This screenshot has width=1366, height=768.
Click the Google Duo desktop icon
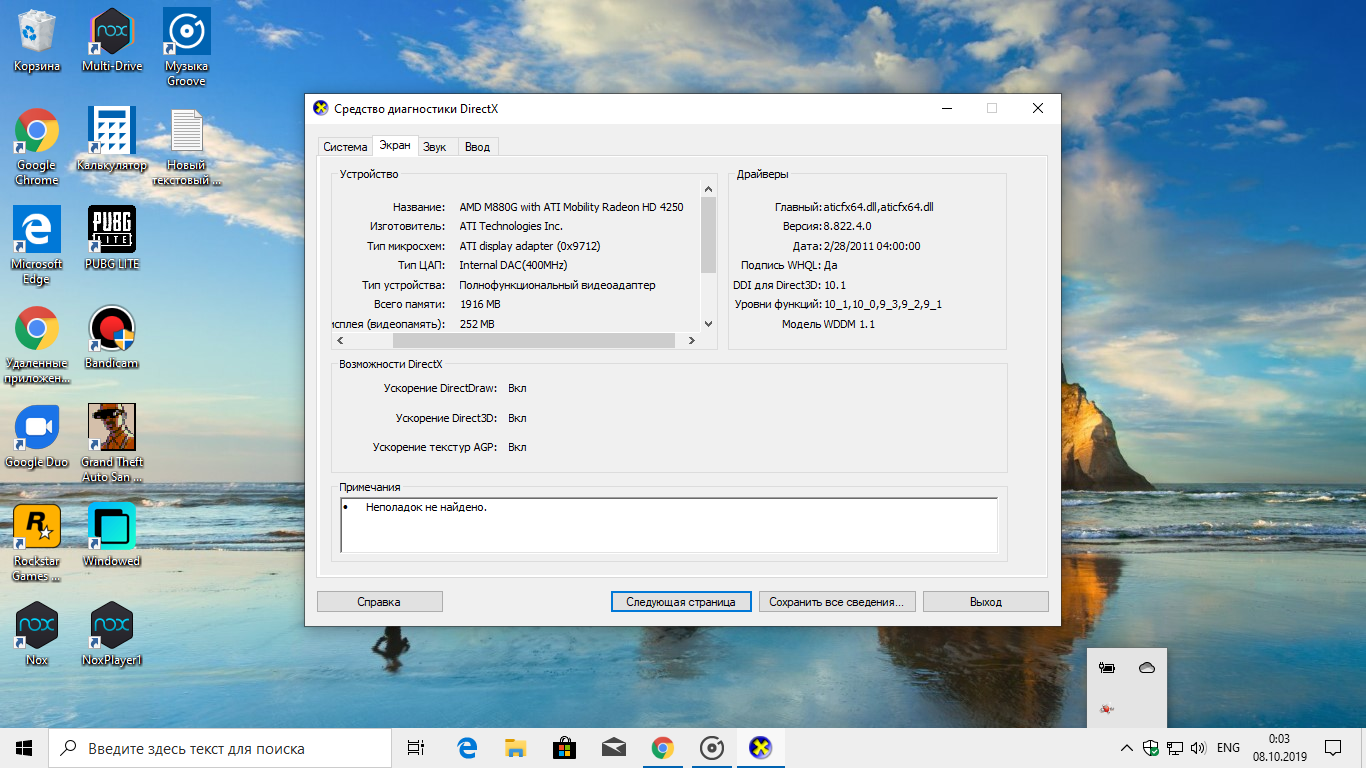point(37,428)
